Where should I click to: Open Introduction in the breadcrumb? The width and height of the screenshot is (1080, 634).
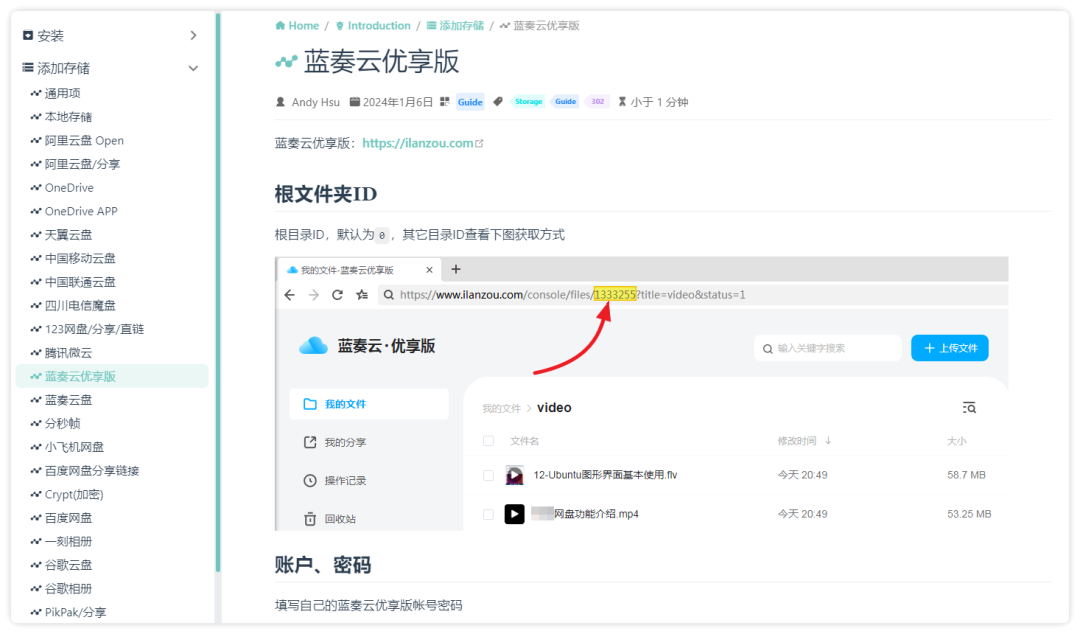373,25
